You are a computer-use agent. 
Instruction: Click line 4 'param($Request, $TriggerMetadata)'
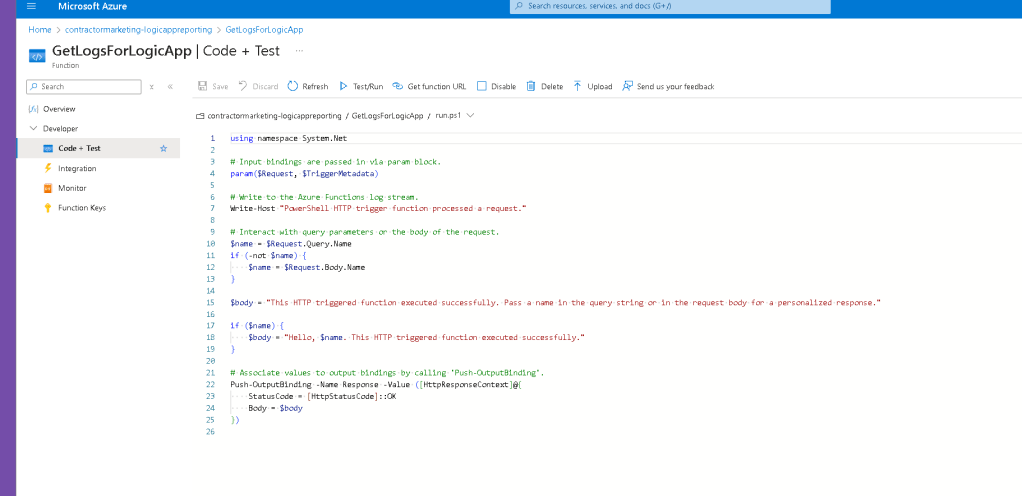pos(304,173)
